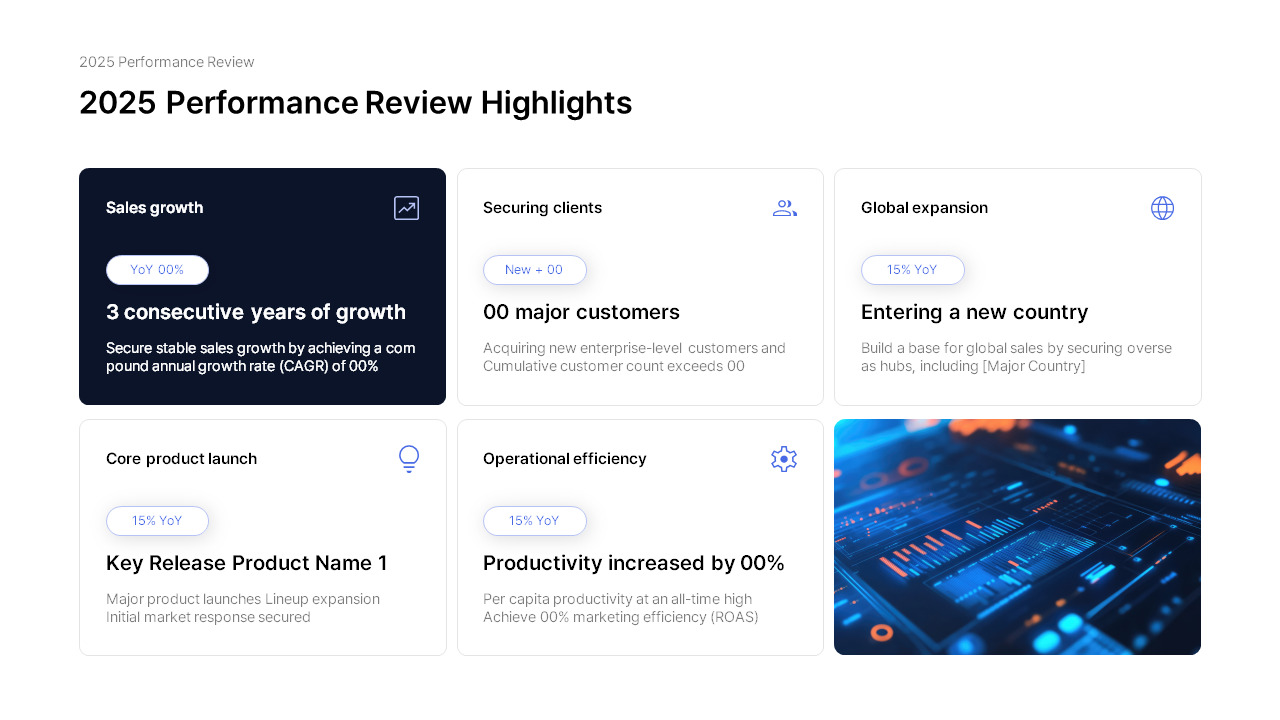Click the Key Release Product Name 1 heading
The width and height of the screenshot is (1280, 720).
246,563
